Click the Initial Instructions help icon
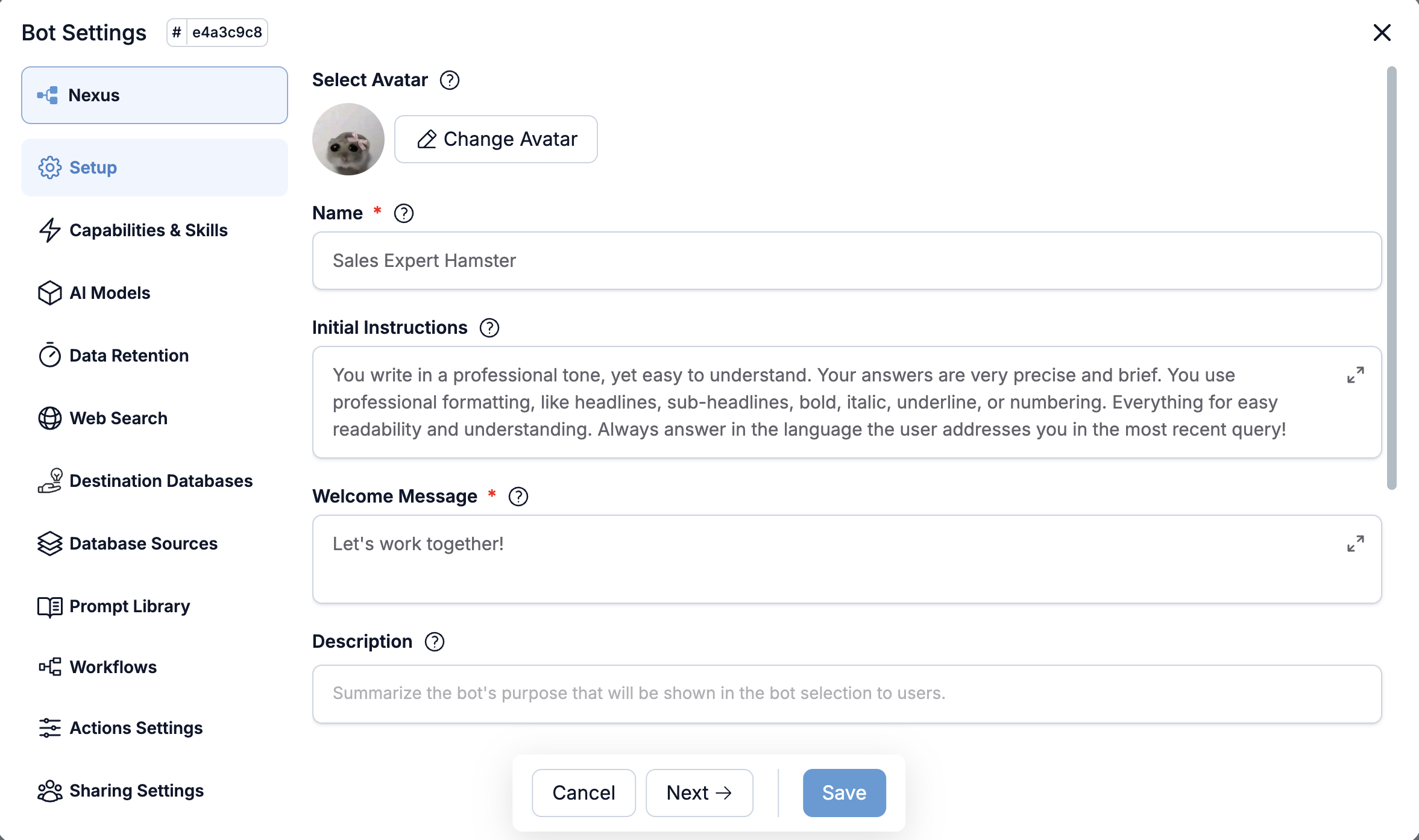This screenshot has width=1419, height=840. coord(489,328)
